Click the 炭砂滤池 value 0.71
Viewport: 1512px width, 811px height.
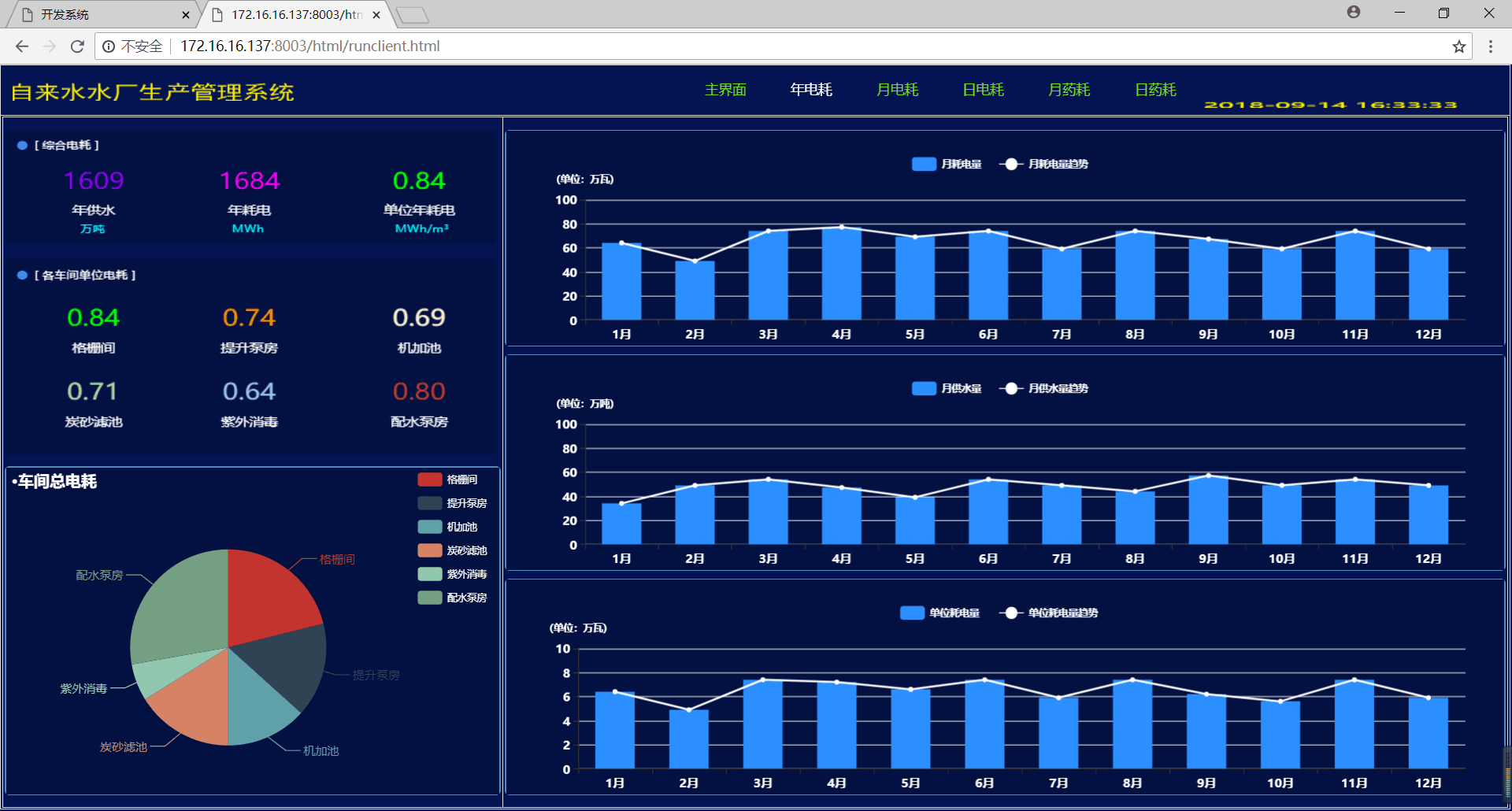pos(93,391)
